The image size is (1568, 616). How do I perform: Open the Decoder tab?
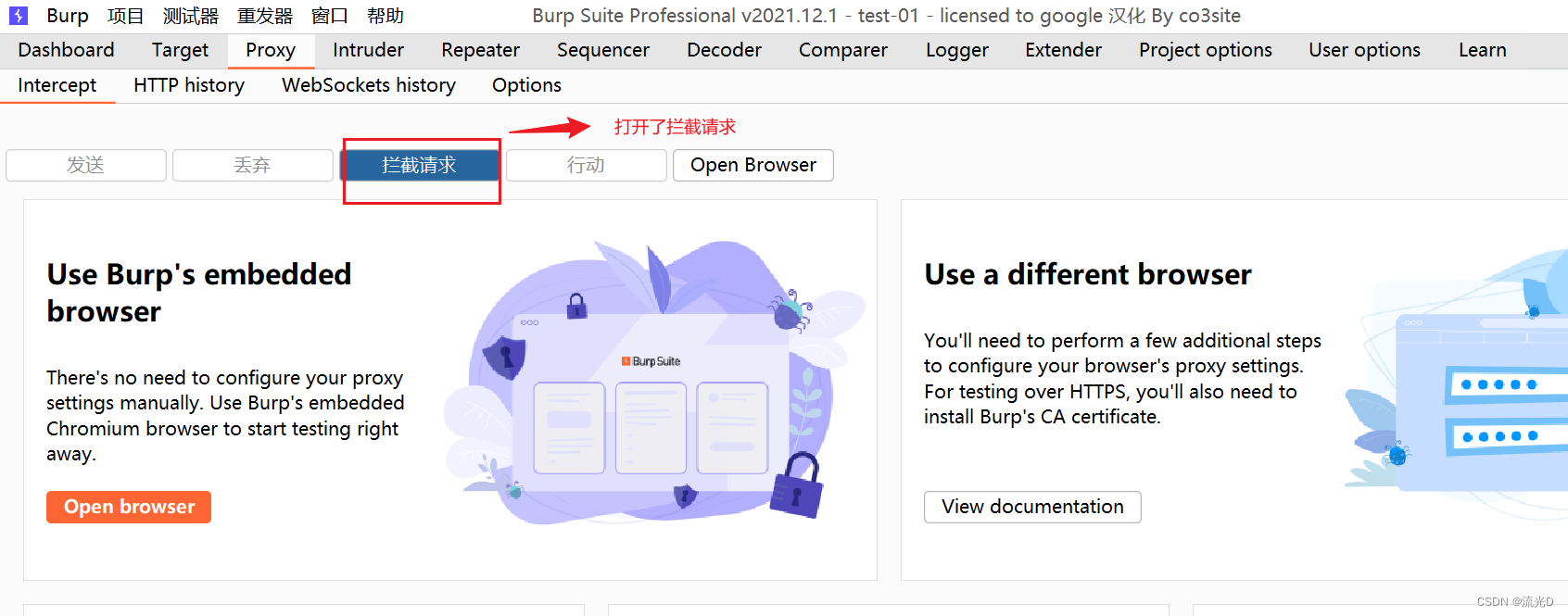pos(725,50)
